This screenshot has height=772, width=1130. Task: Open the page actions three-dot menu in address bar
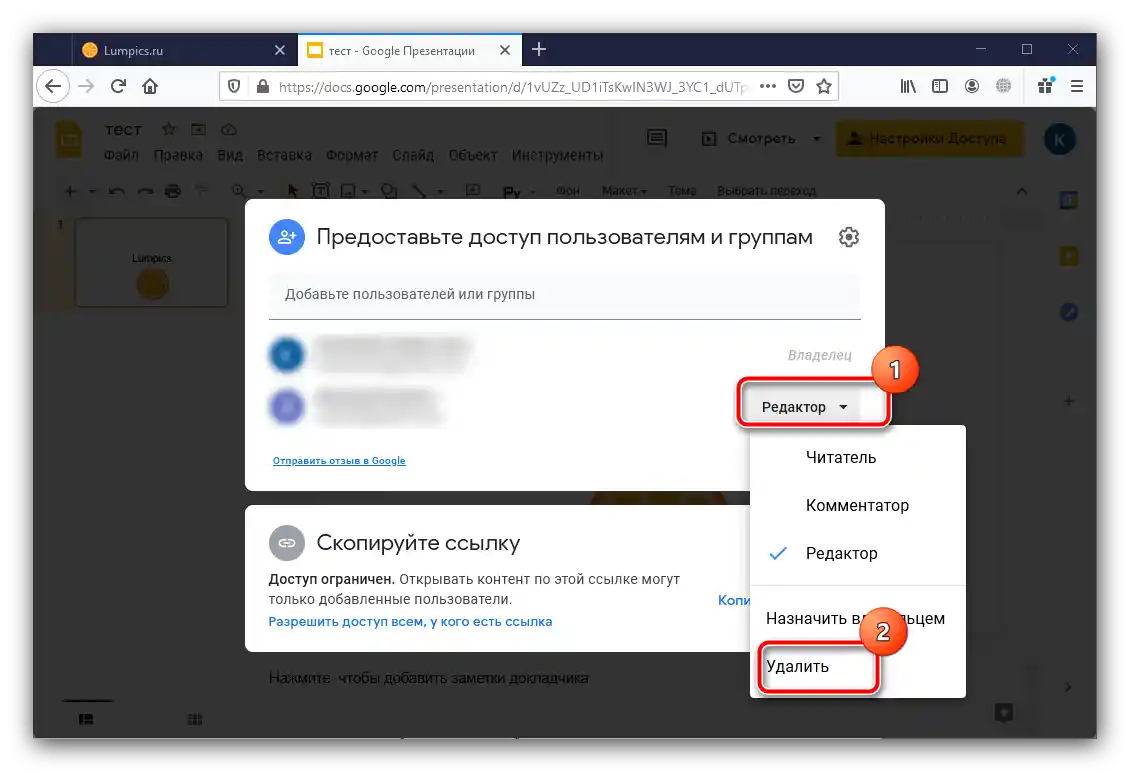pyautogui.click(x=768, y=86)
